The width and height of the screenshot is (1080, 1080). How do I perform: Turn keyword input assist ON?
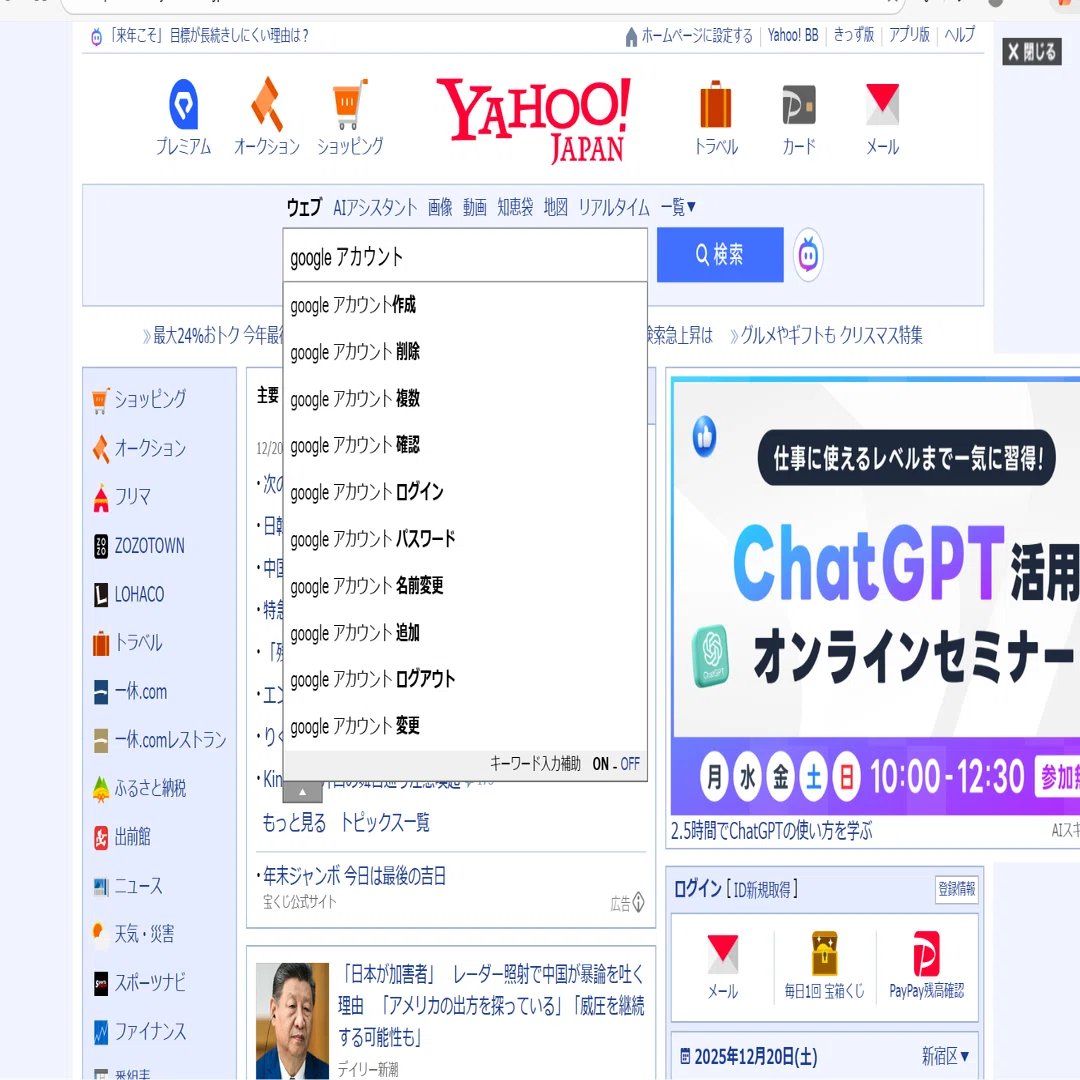(x=601, y=764)
